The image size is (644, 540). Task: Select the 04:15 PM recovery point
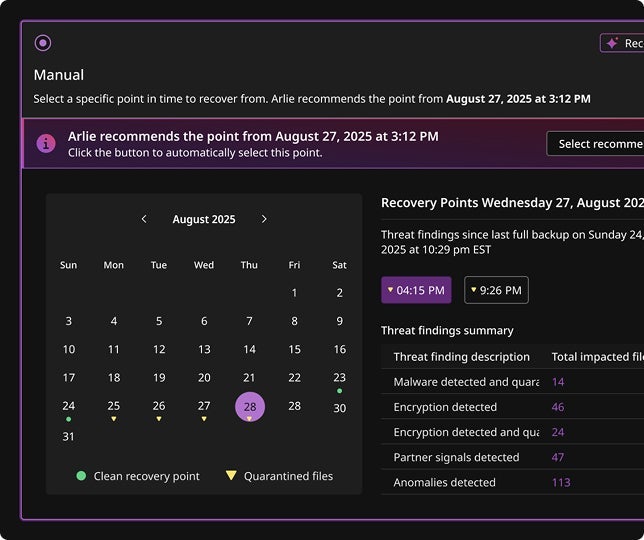tap(416, 290)
